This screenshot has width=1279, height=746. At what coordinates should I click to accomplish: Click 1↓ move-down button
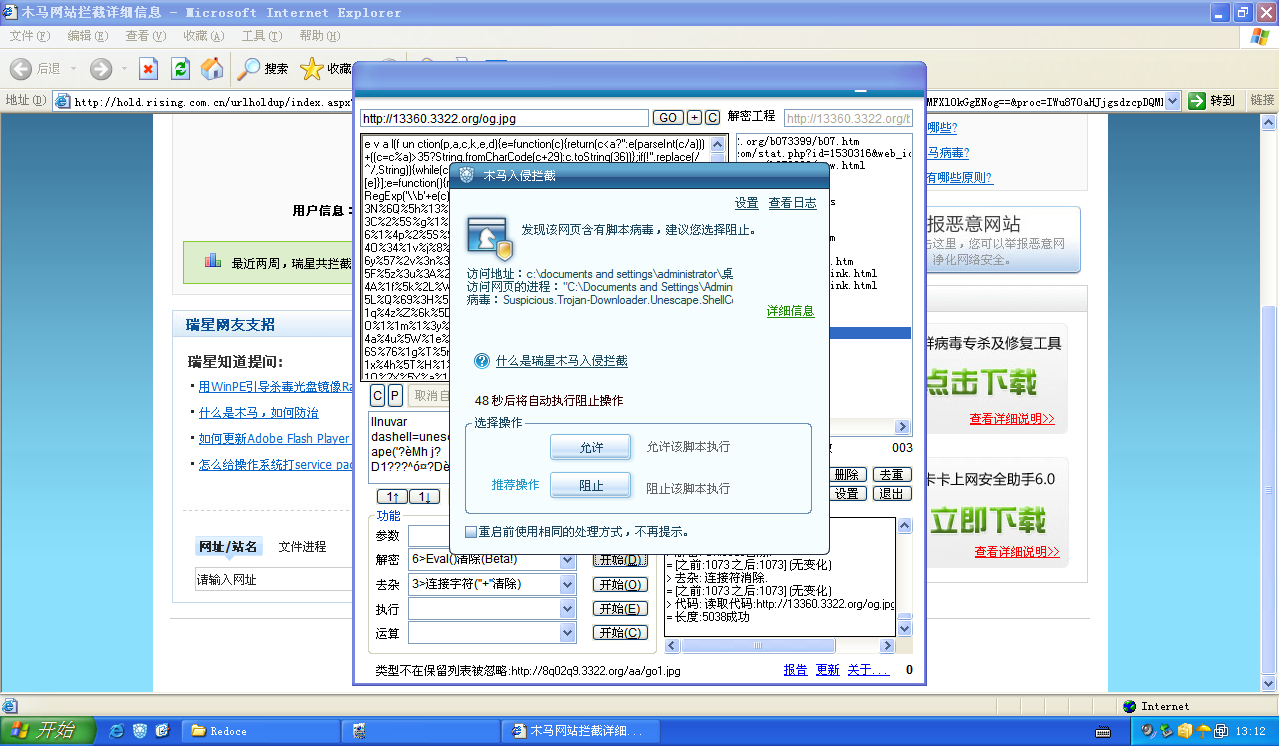tap(424, 497)
